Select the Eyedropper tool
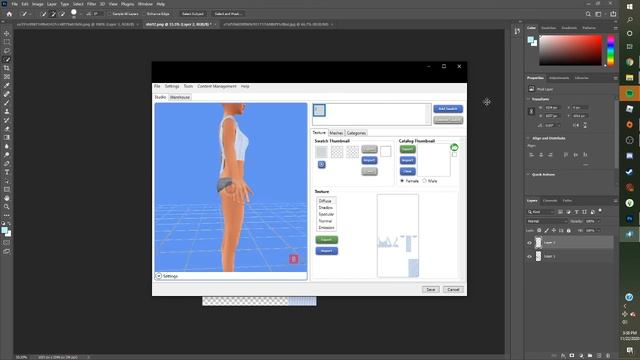 point(7,85)
